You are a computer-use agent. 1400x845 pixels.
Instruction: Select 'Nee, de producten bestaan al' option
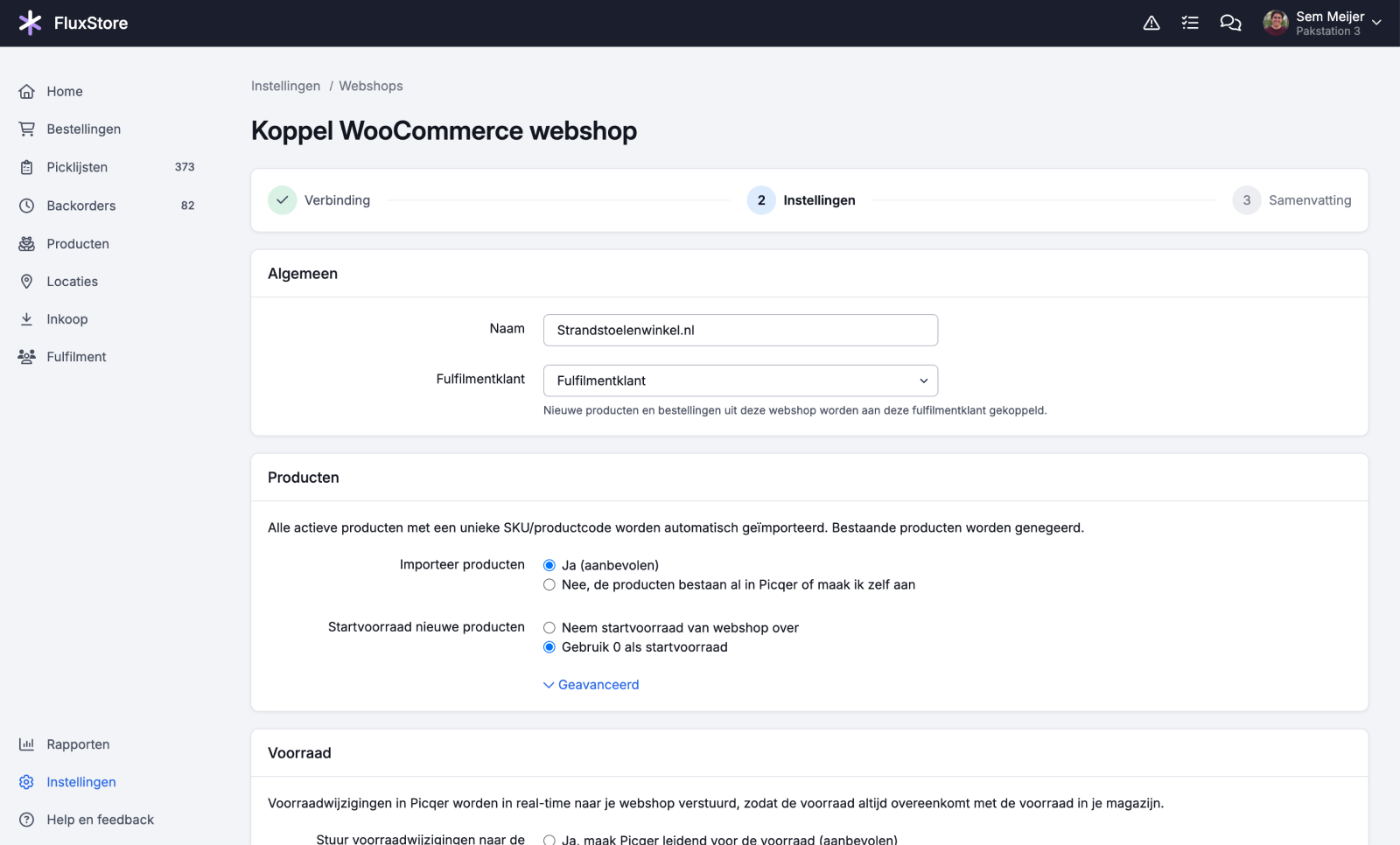click(549, 585)
